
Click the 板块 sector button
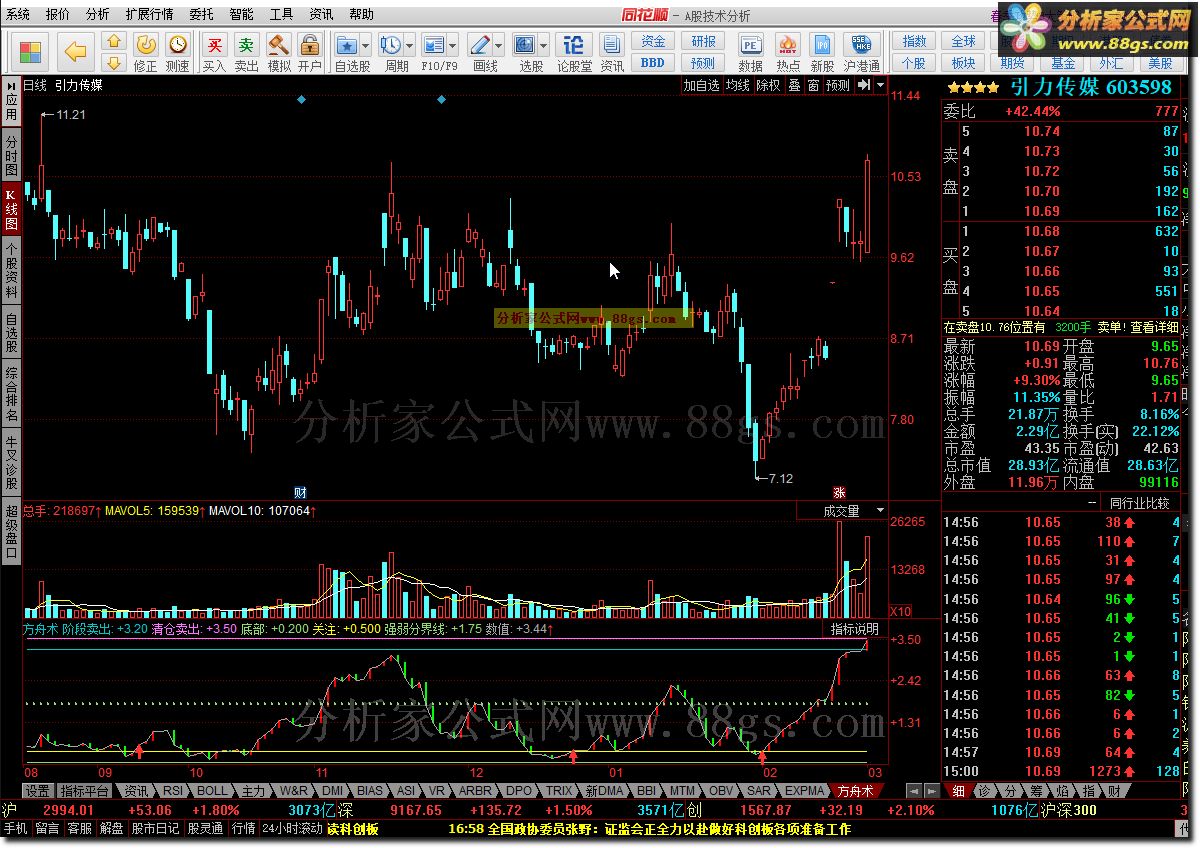click(x=964, y=62)
